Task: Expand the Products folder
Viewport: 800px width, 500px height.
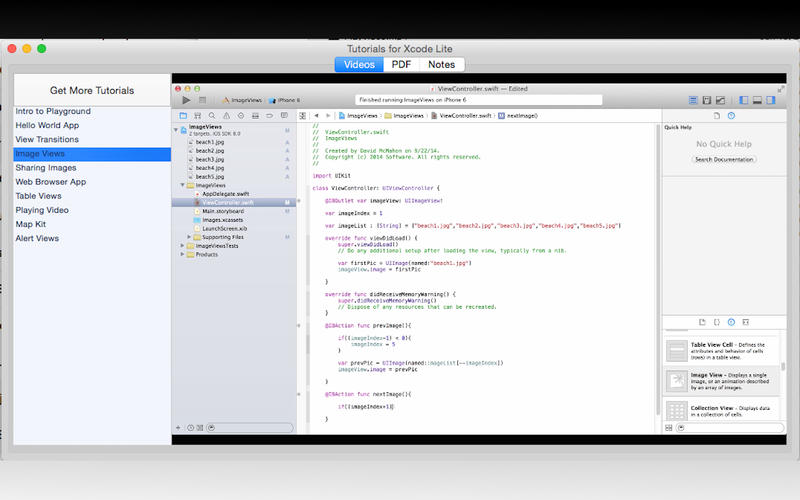Action: [182, 255]
